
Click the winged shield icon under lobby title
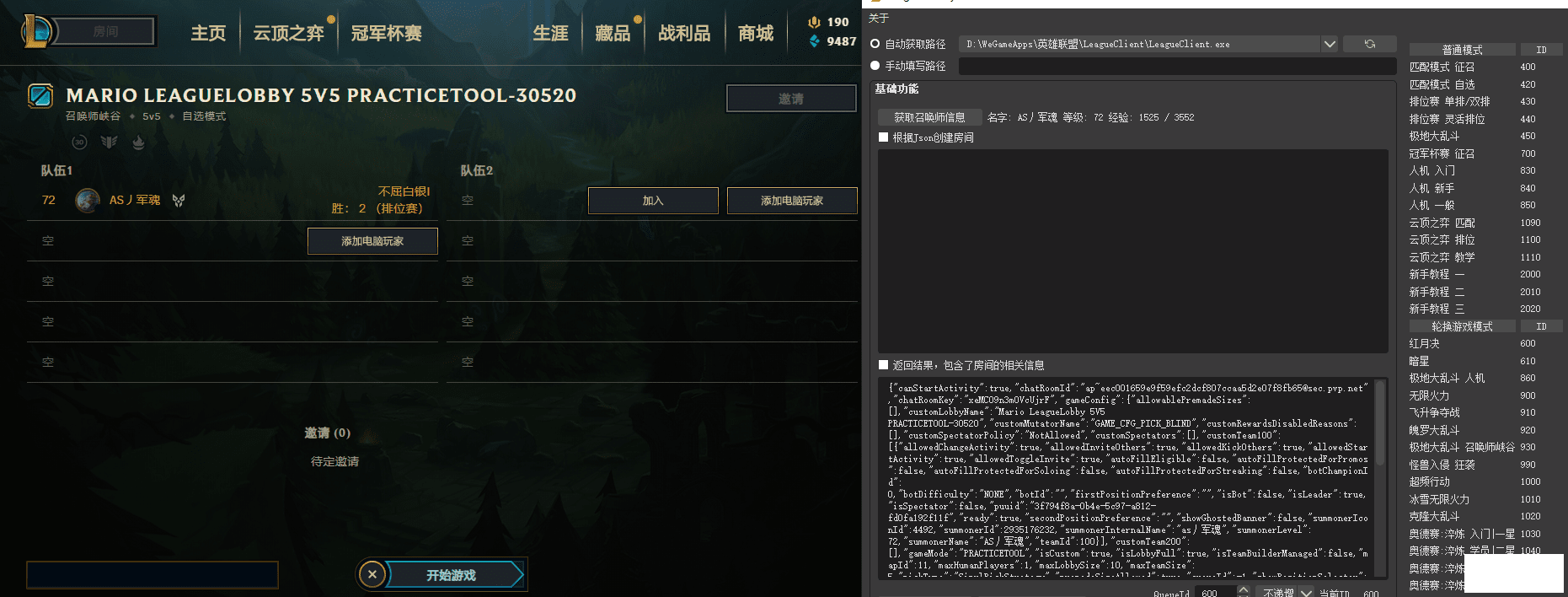(x=109, y=143)
